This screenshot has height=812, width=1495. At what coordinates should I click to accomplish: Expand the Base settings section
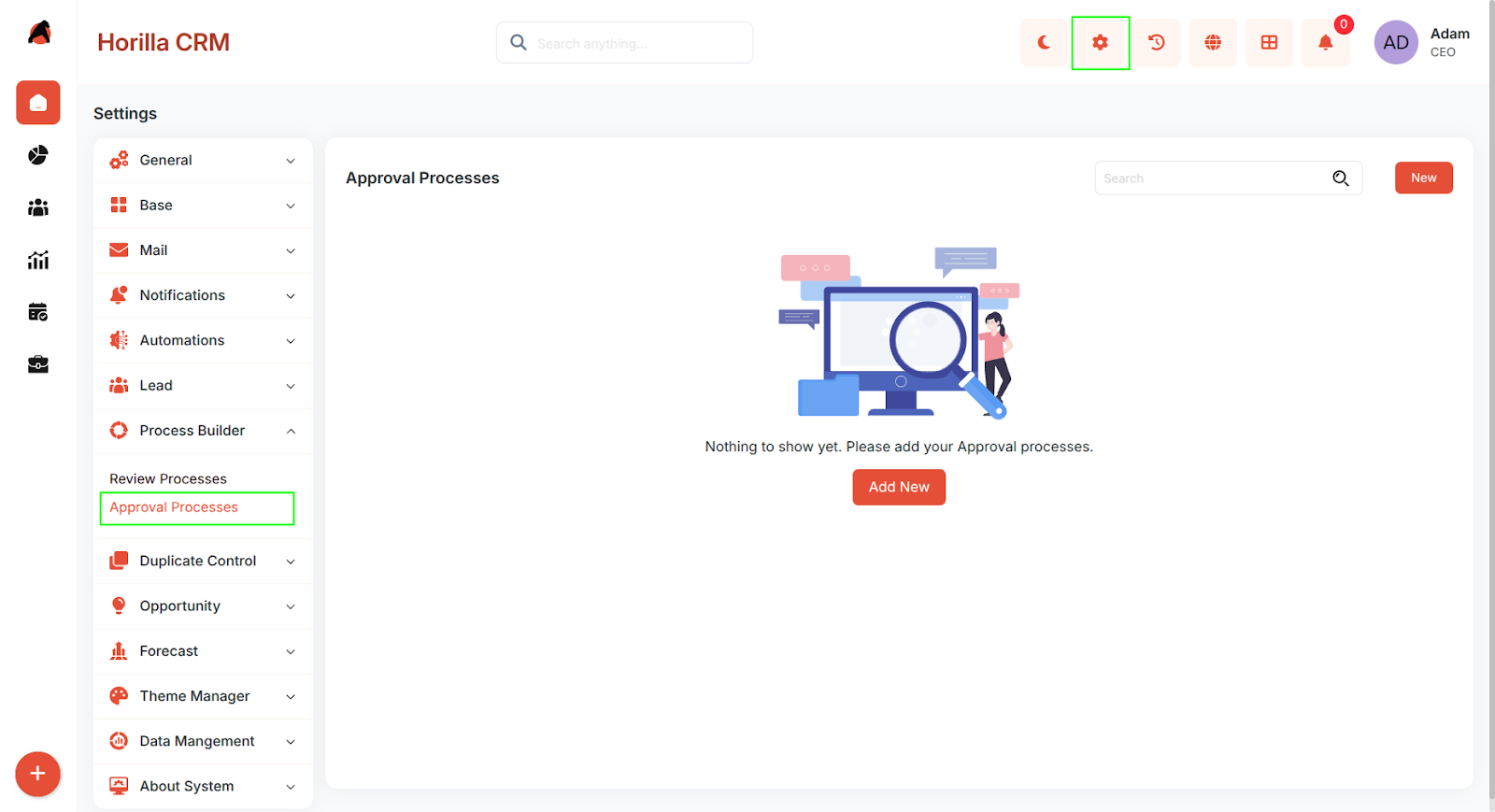(x=204, y=206)
